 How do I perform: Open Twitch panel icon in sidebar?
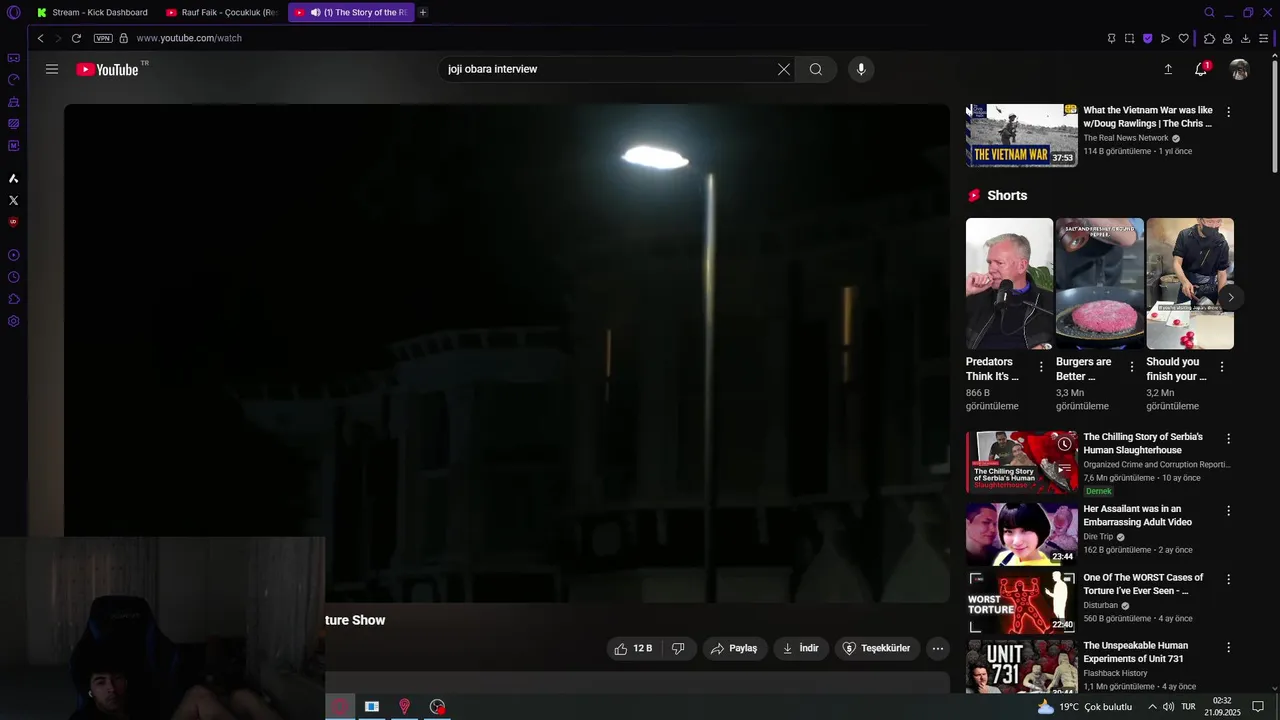coord(14,124)
